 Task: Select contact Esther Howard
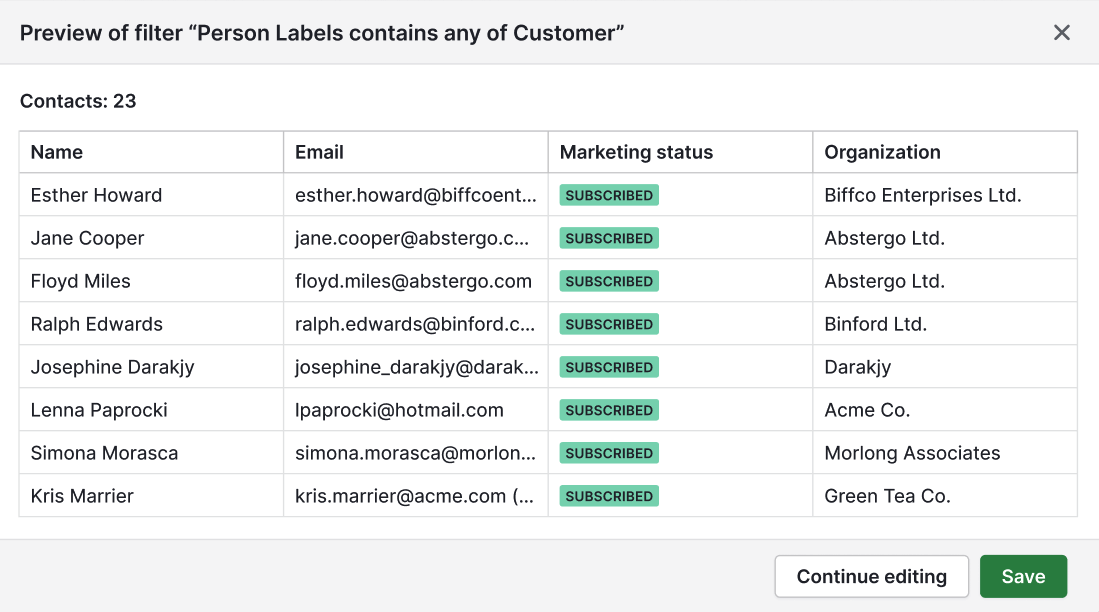pyautogui.click(x=96, y=195)
